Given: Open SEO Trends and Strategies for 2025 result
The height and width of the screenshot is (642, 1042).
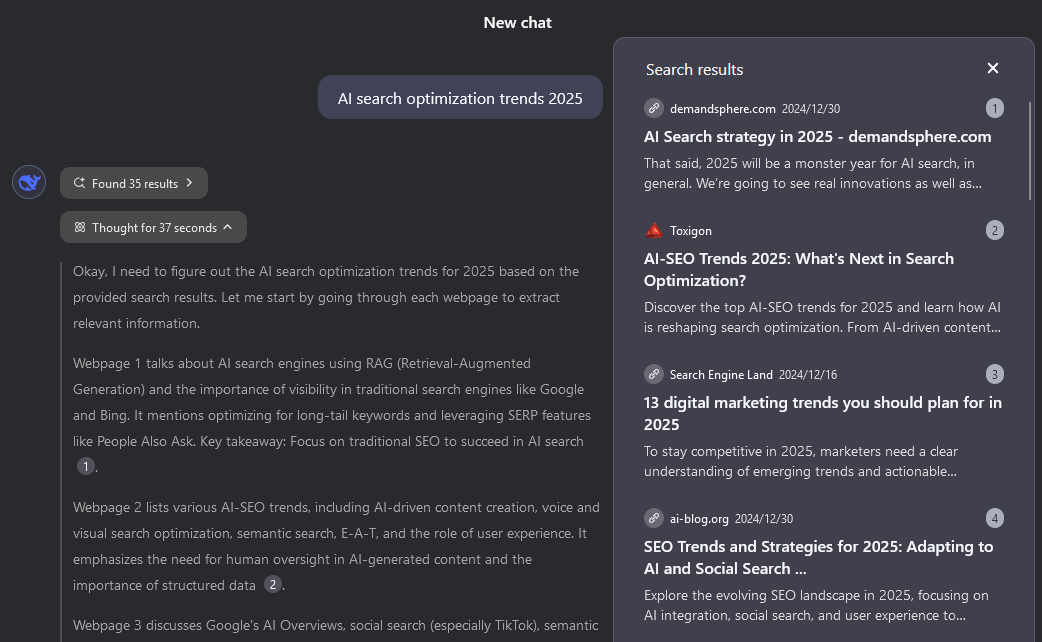Looking at the screenshot, I should 818,558.
